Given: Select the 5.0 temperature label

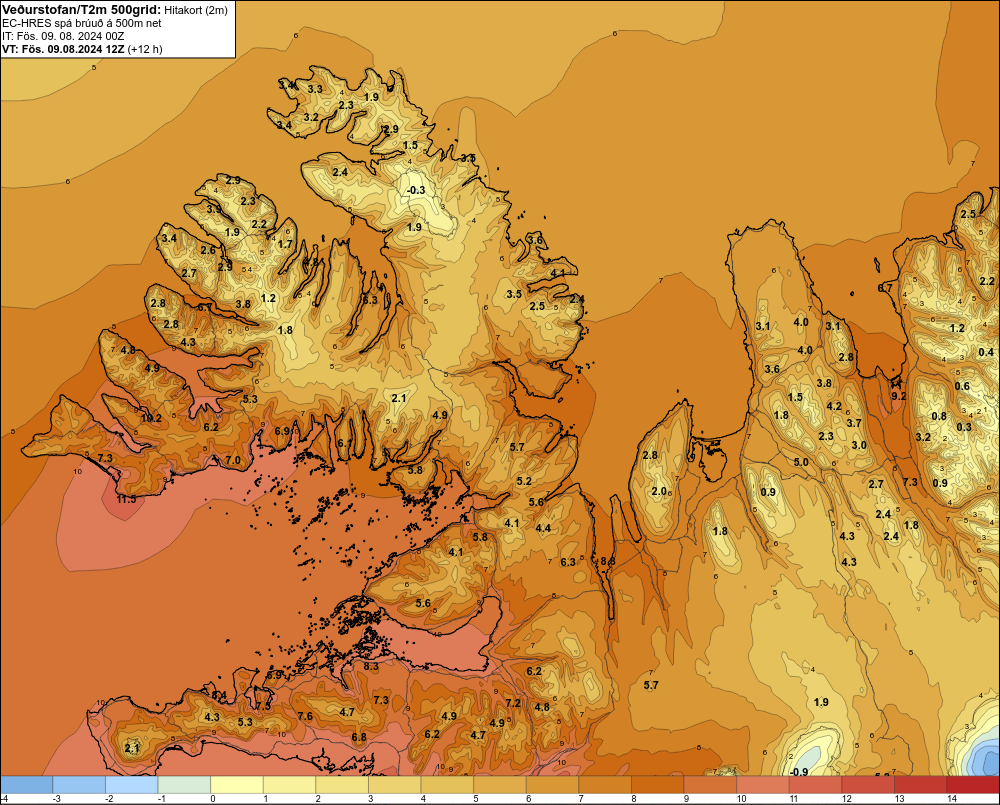Looking at the screenshot, I should (801, 462).
